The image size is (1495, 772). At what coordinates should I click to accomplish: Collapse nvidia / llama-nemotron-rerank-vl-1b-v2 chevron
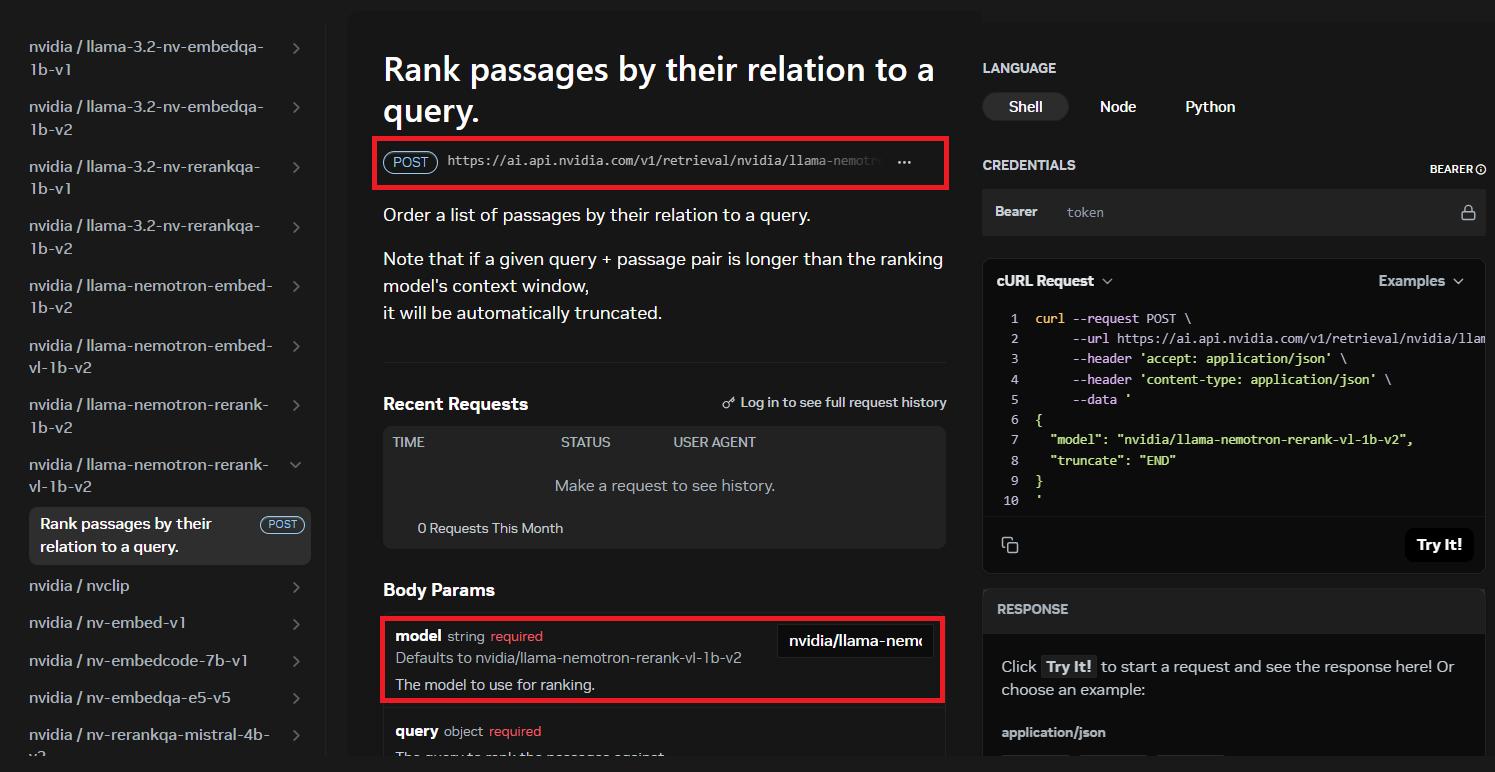point(296,465)
